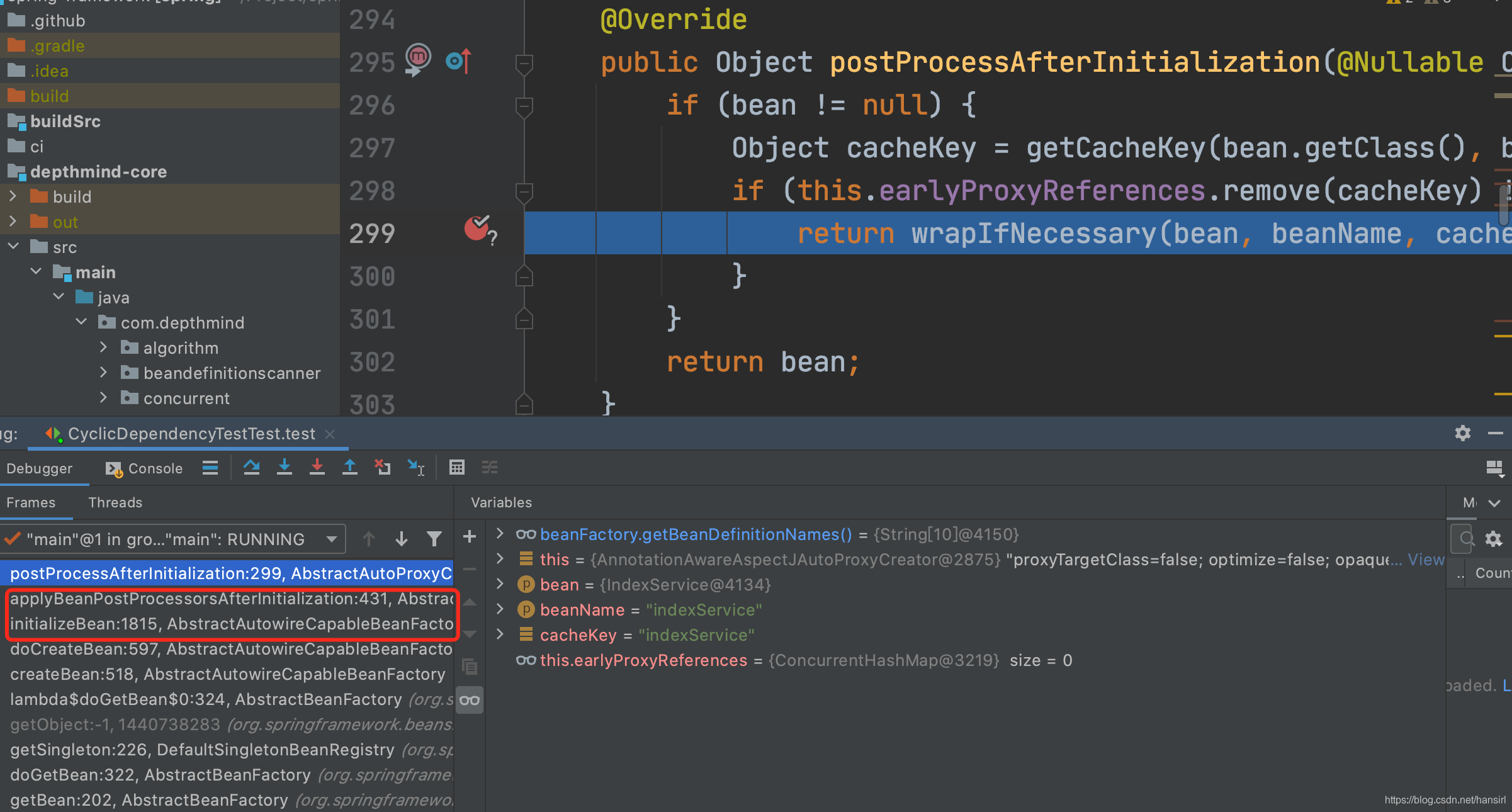Viewport: 1512px width, 812px height.
Task: Select previous frame with up arrow
Action: tap(369, 539)
